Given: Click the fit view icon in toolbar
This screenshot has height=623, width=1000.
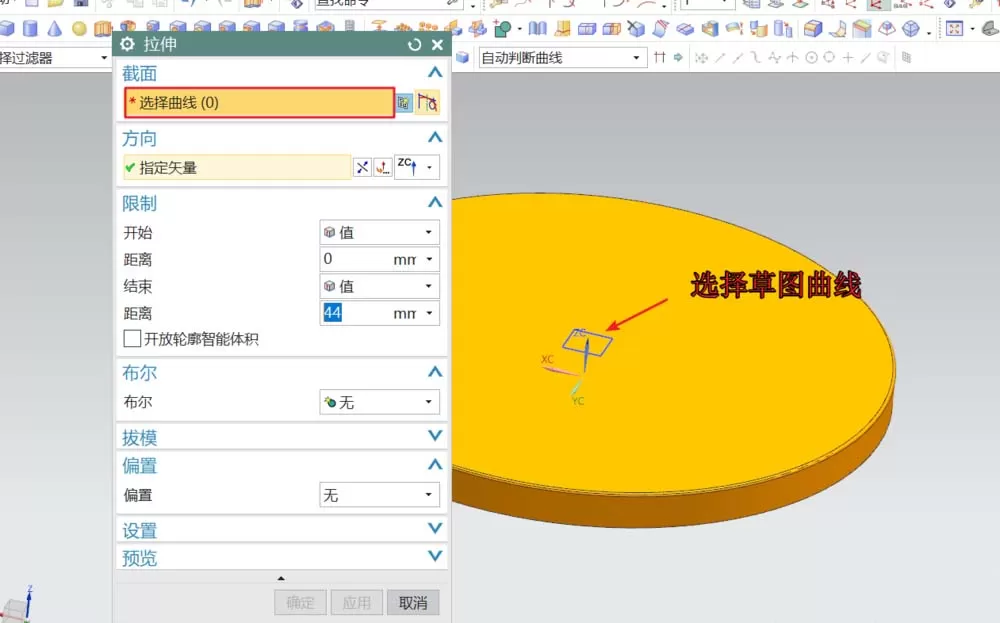Looking at the screenshot, I should tap(954, 29).
